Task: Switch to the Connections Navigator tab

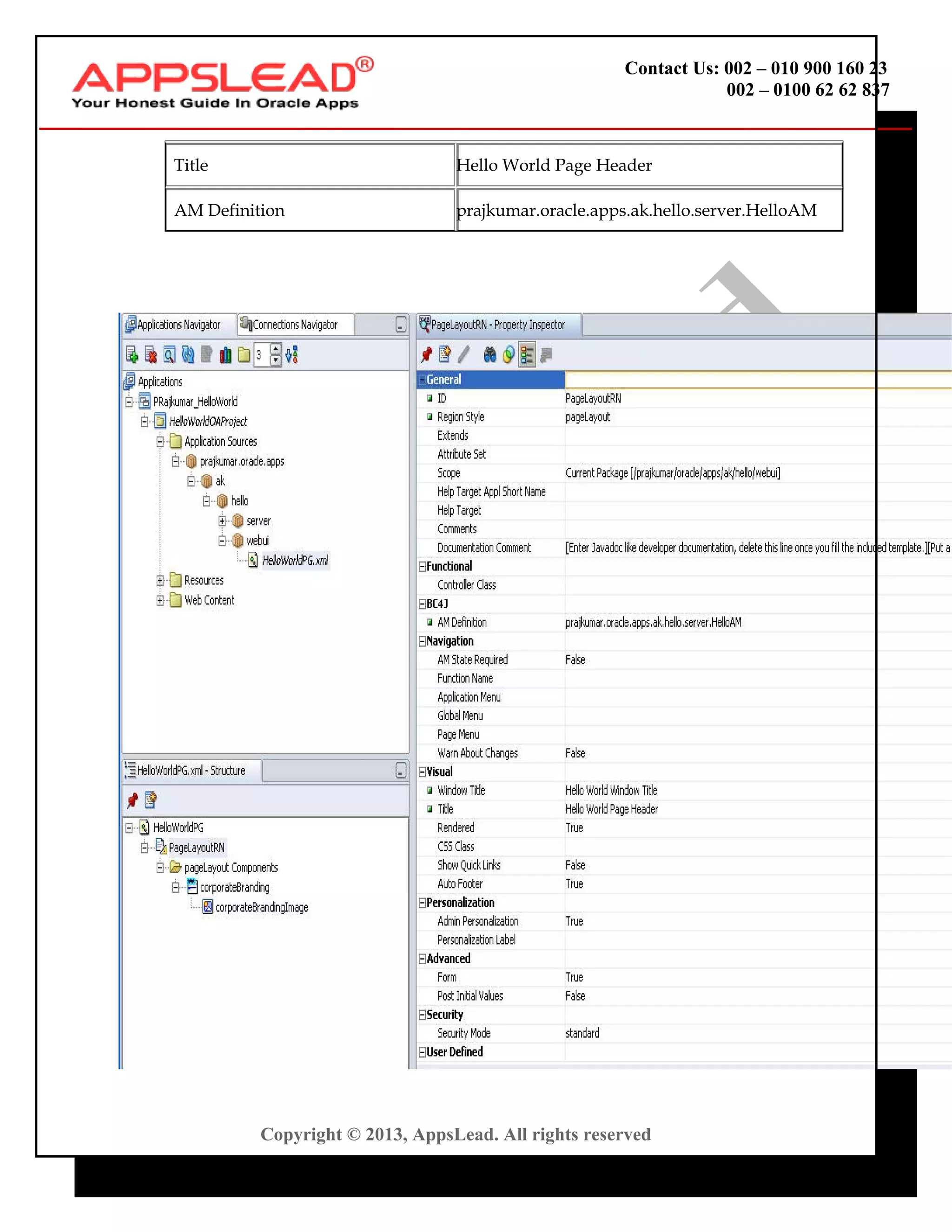Action: click(x=296, y=325)
